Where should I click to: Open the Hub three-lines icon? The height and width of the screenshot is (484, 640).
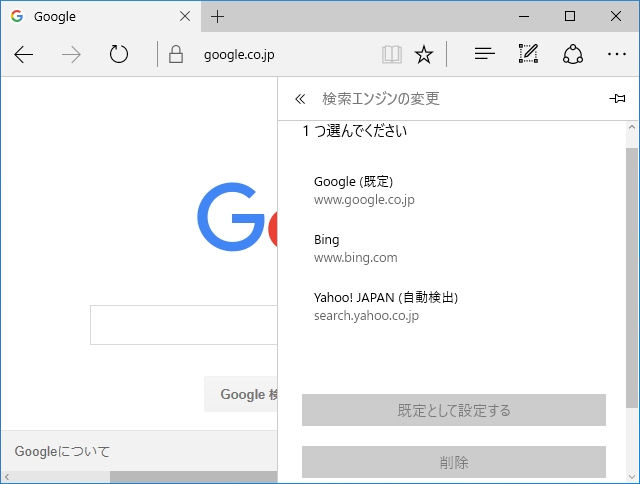[x=484, y=54]
